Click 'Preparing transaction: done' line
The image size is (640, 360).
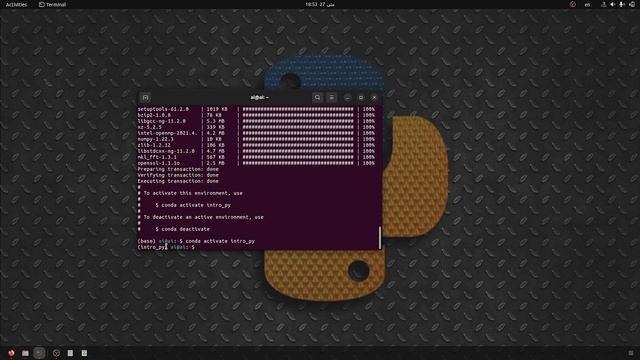pyautogui.click(x=178, y=169)
